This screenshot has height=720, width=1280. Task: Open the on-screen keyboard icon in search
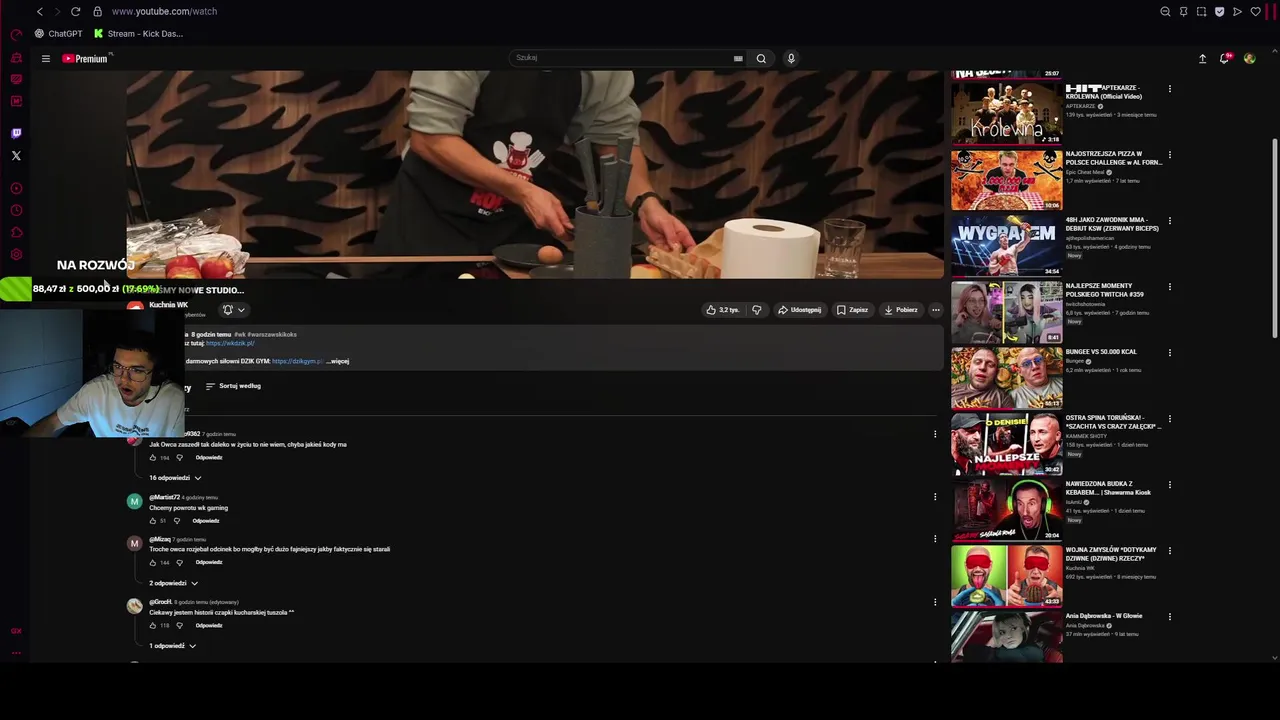tap(738, 58)
